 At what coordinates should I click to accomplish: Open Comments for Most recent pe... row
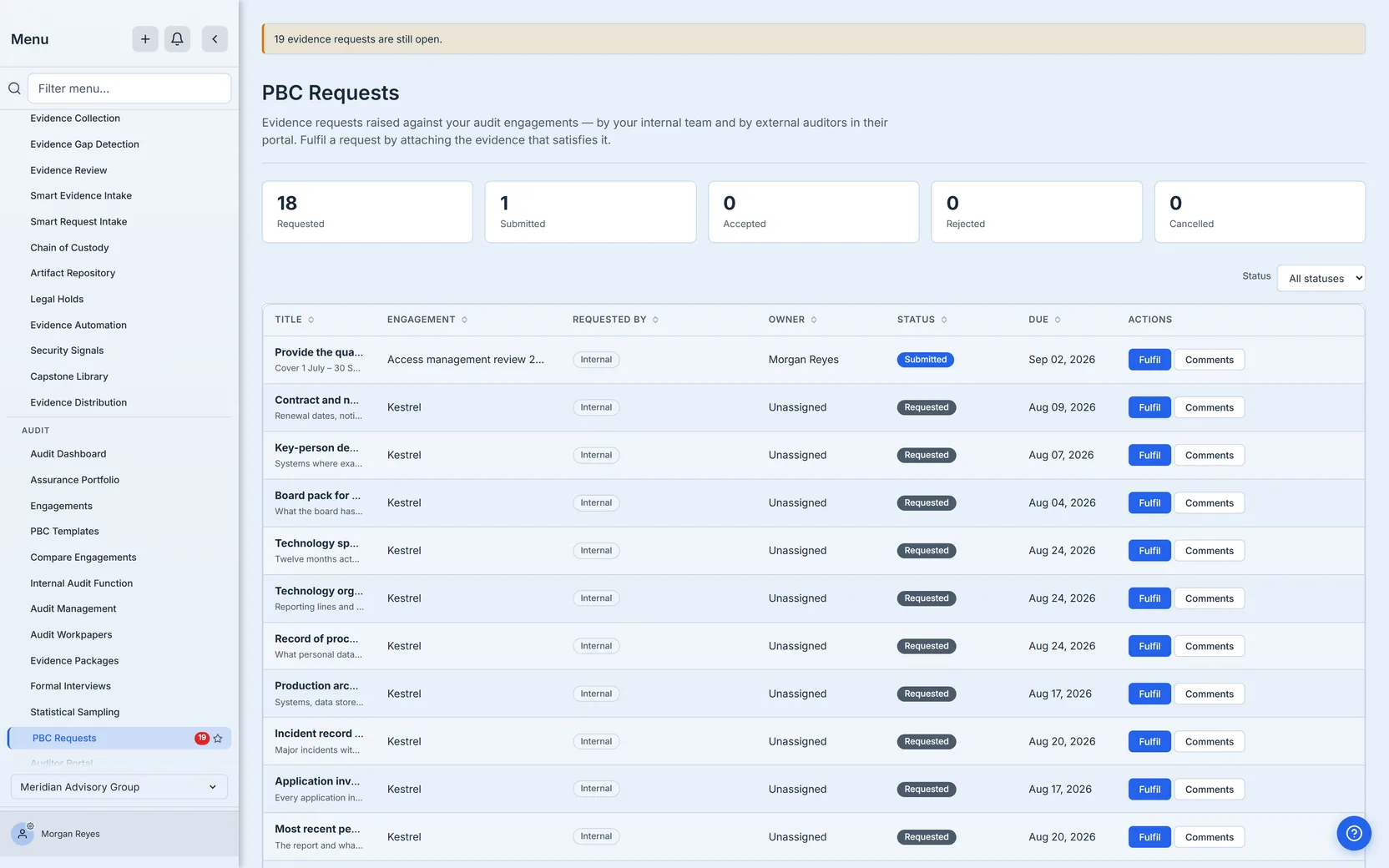[x=1209, y=837]
